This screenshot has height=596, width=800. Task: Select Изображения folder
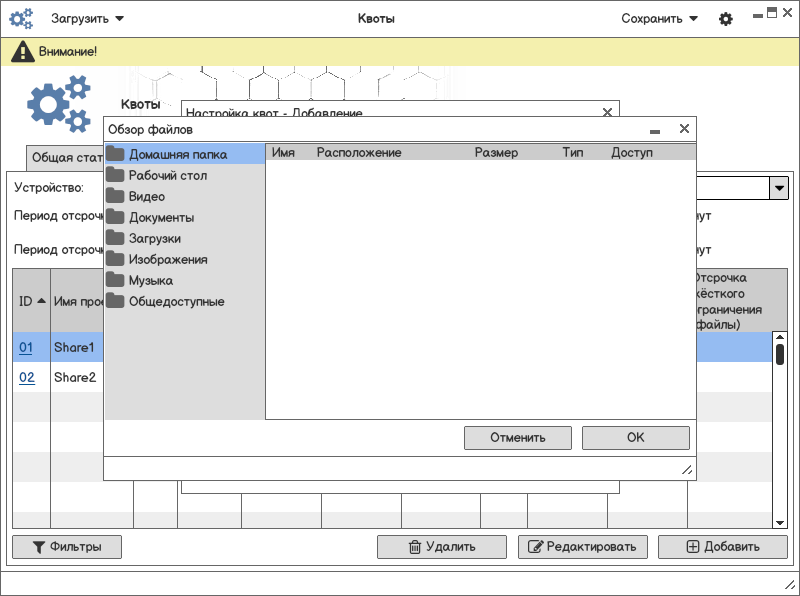pyautogui.click(x=185, y=259)
